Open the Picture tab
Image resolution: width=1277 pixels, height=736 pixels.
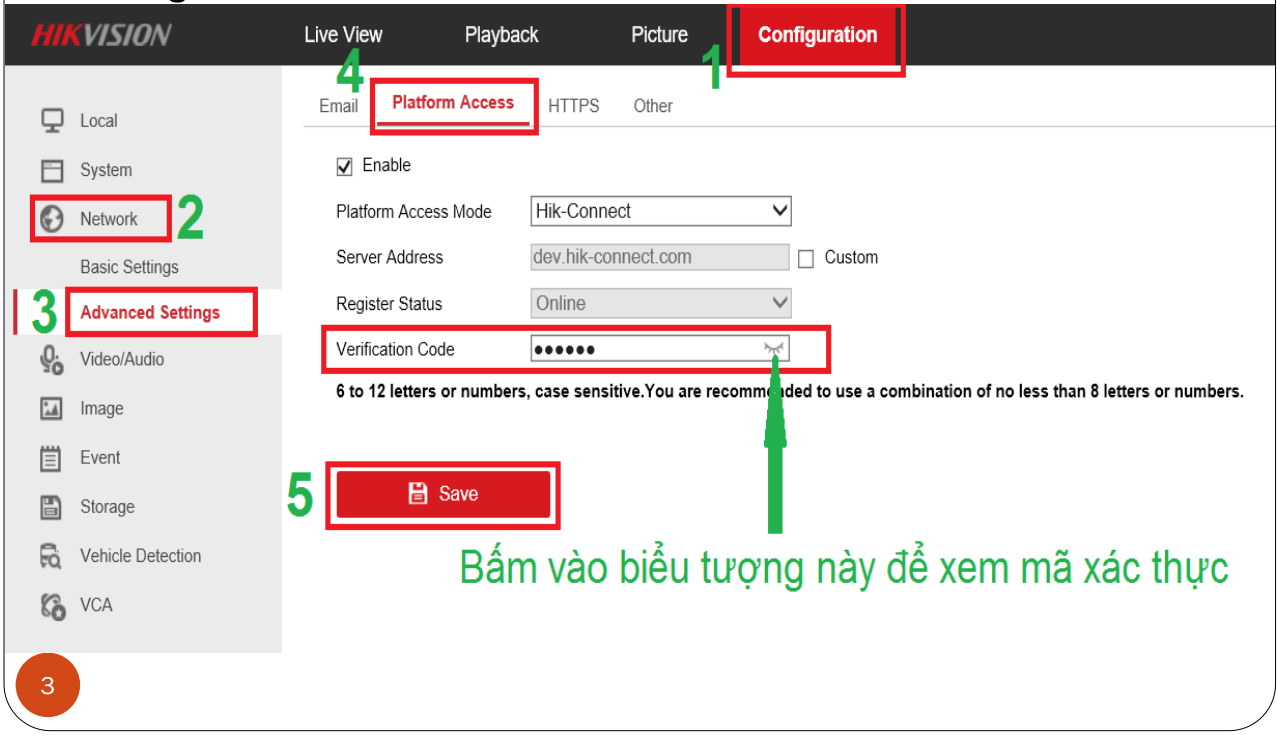point(659,35)
